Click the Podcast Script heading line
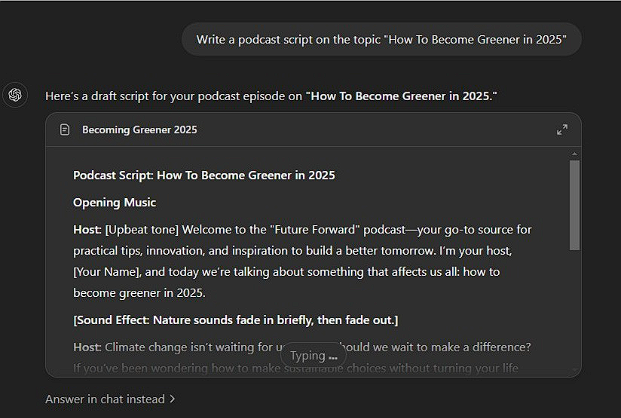The width and height of the screenshot is (621, 418). [204, 175]
